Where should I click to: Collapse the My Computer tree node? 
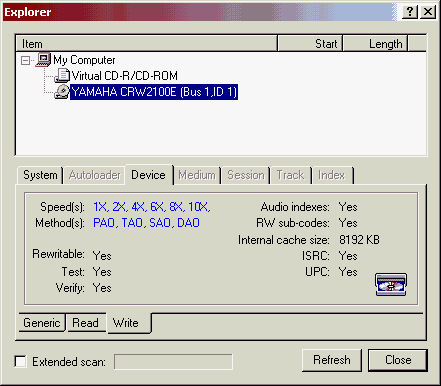click(x=25, y=60)
